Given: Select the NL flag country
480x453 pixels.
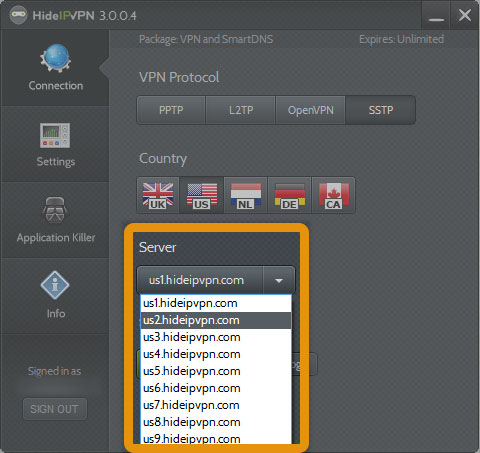Looking at the screenshot, I should (246, 195).
